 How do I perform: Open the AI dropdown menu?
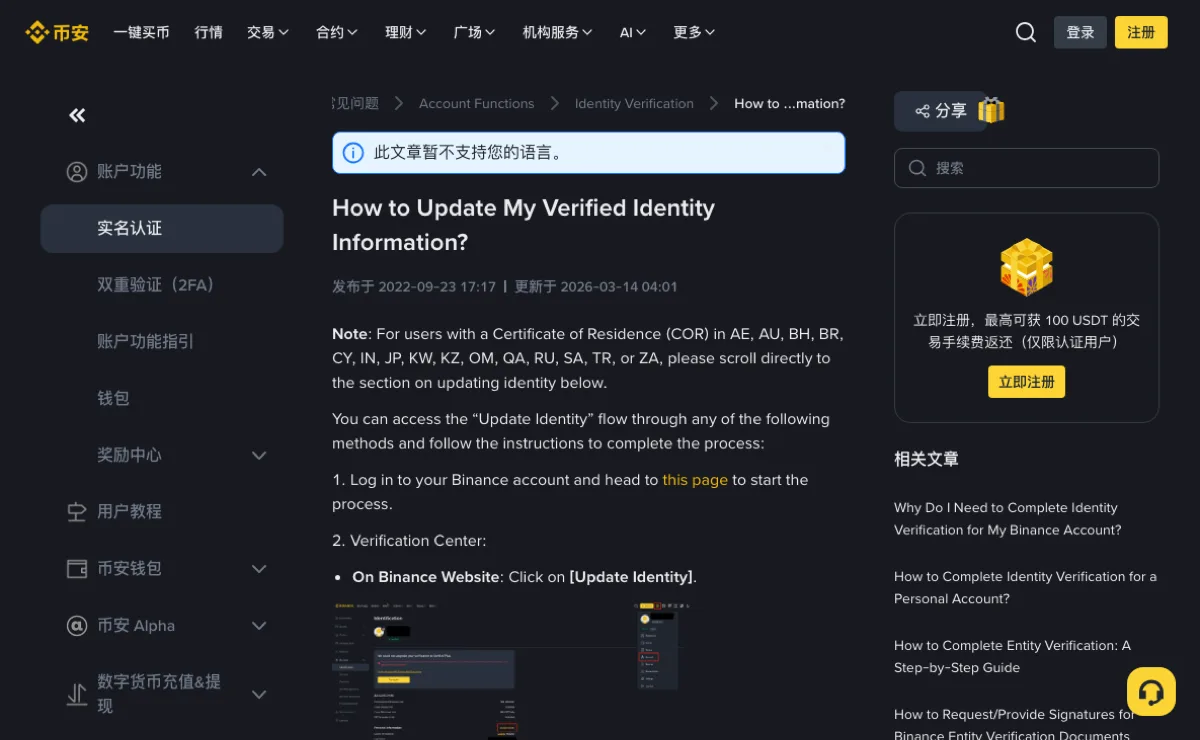[633, 32]
